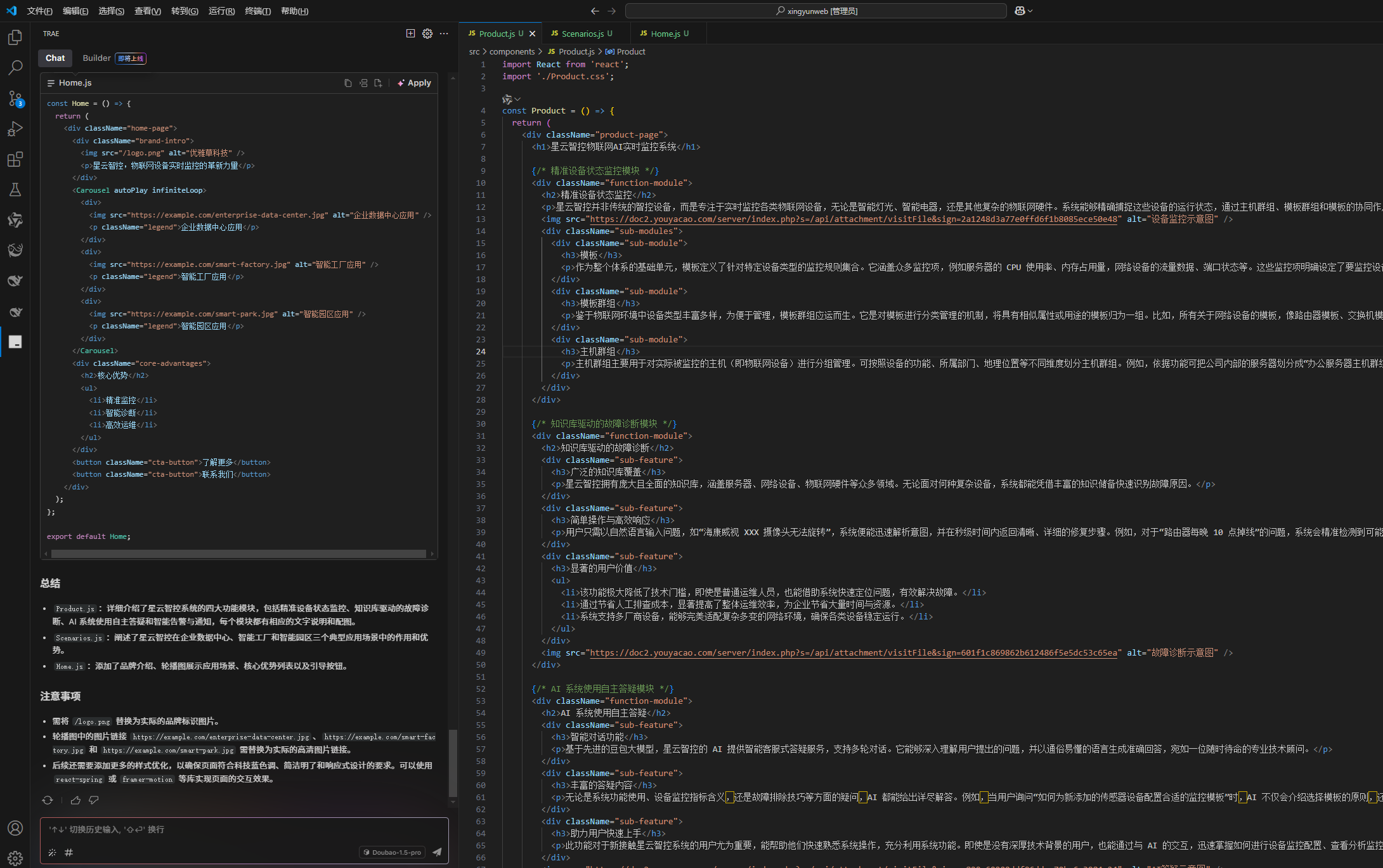Open the 终端(T) menu
The width and height of the screenshot is (1383, 868).
point(257,11)
